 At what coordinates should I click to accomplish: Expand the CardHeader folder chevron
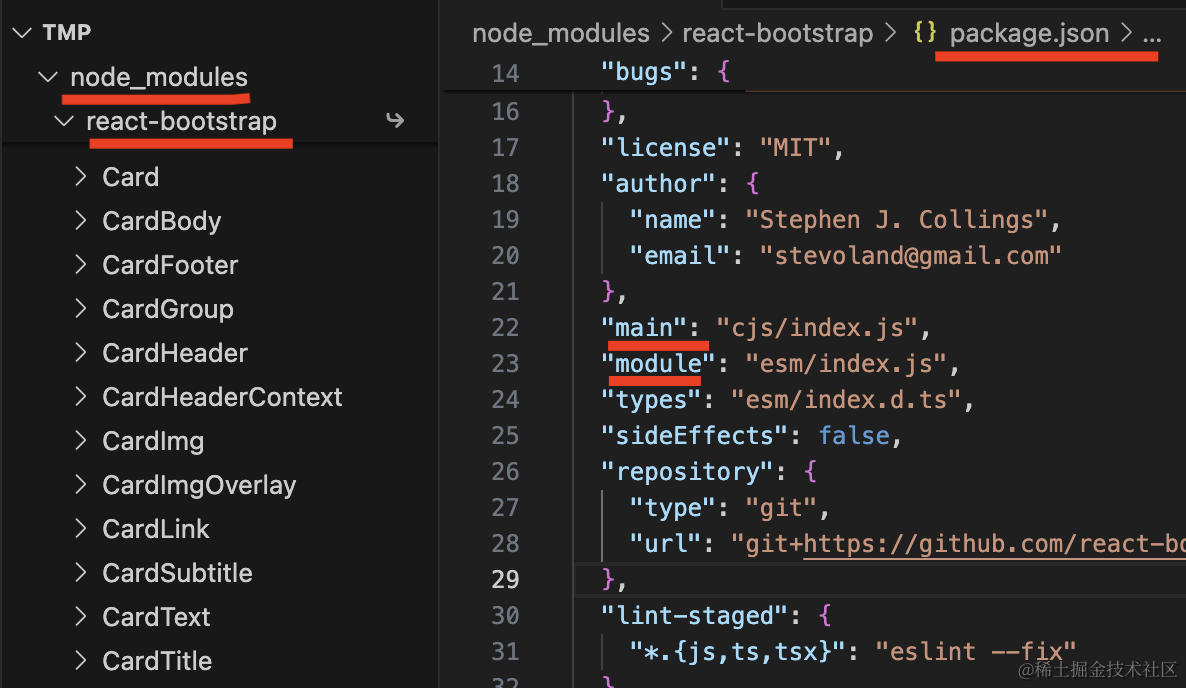tap(81, 352)
